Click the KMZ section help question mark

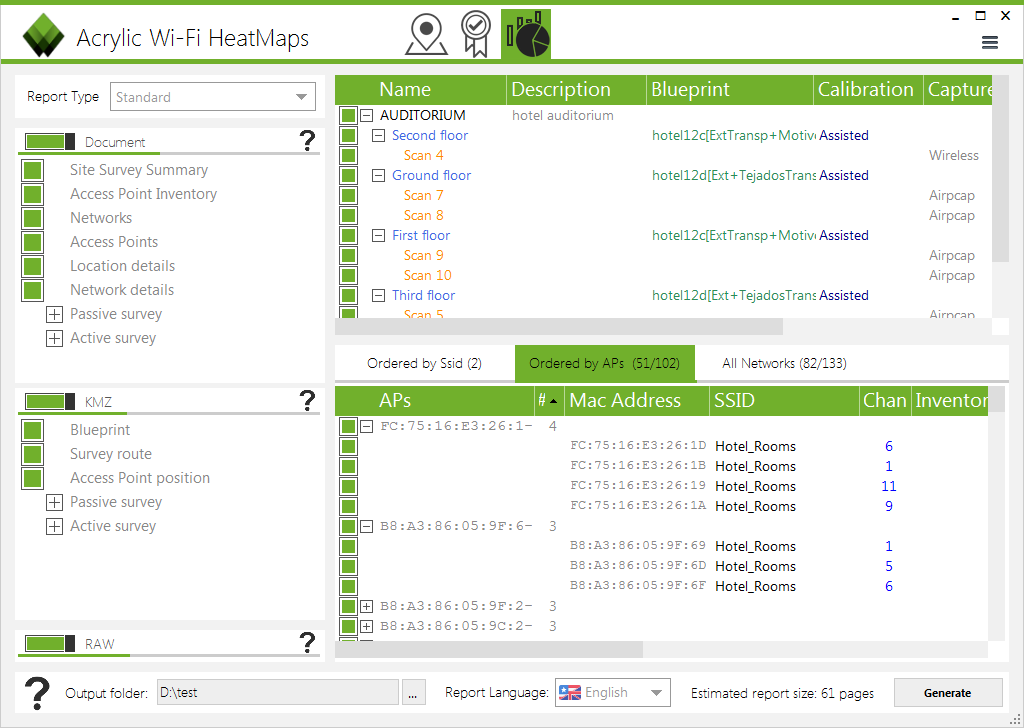point(308,402)
